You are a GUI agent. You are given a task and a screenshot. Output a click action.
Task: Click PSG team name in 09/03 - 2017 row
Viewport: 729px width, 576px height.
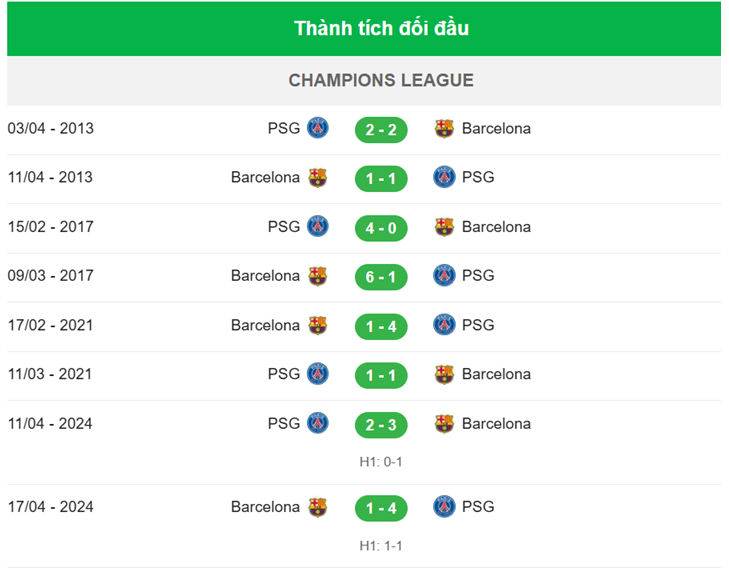pos(478,276)
